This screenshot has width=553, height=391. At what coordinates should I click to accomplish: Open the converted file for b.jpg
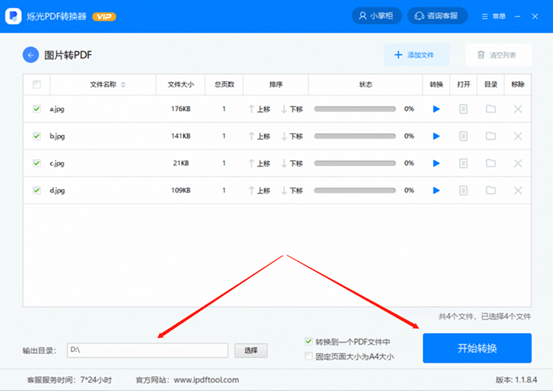(463, 136)
